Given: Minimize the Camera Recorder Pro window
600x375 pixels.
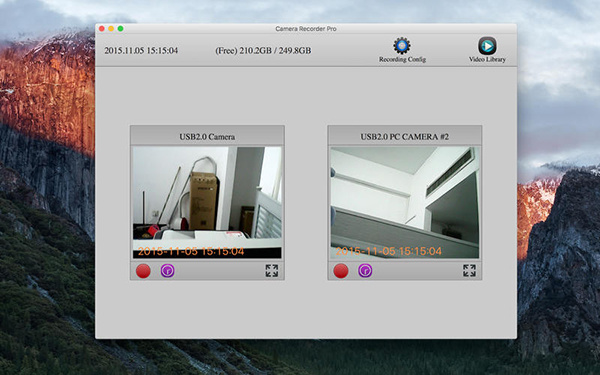Looking at the screenshot, I should (x=111, y=29).
